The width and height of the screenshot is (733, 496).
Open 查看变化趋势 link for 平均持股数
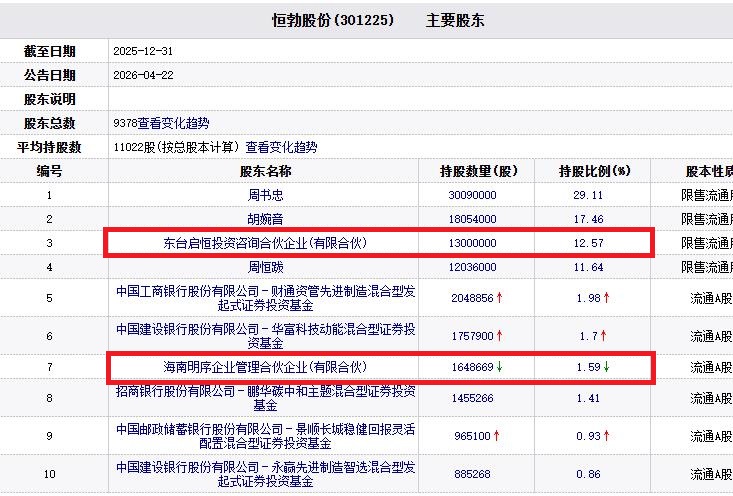281,147
